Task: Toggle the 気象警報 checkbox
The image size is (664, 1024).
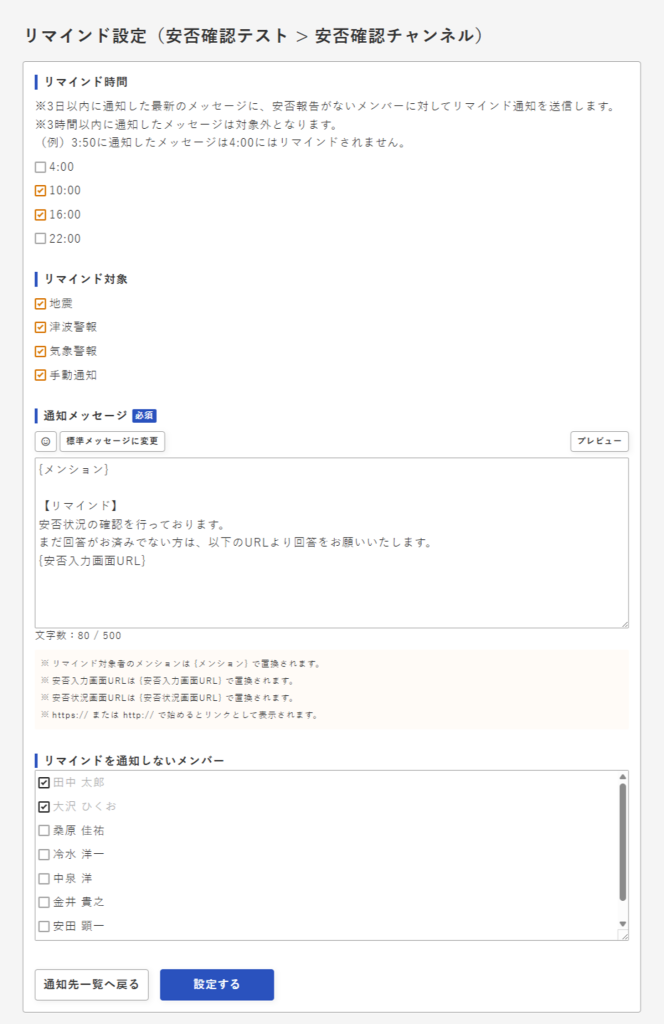Action: point(40,351)
